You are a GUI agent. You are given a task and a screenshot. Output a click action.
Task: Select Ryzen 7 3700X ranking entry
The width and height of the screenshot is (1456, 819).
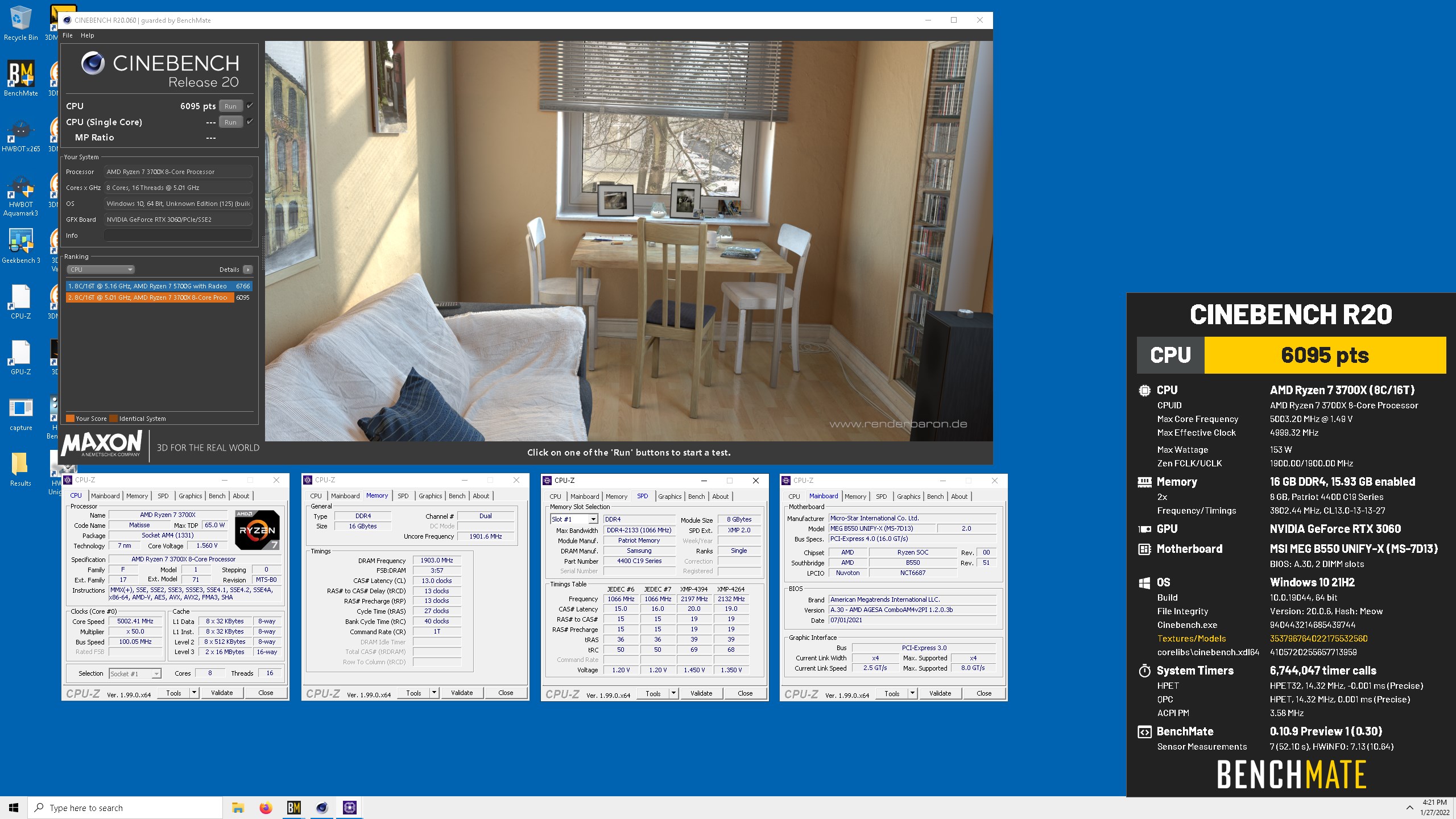(159, 297)
